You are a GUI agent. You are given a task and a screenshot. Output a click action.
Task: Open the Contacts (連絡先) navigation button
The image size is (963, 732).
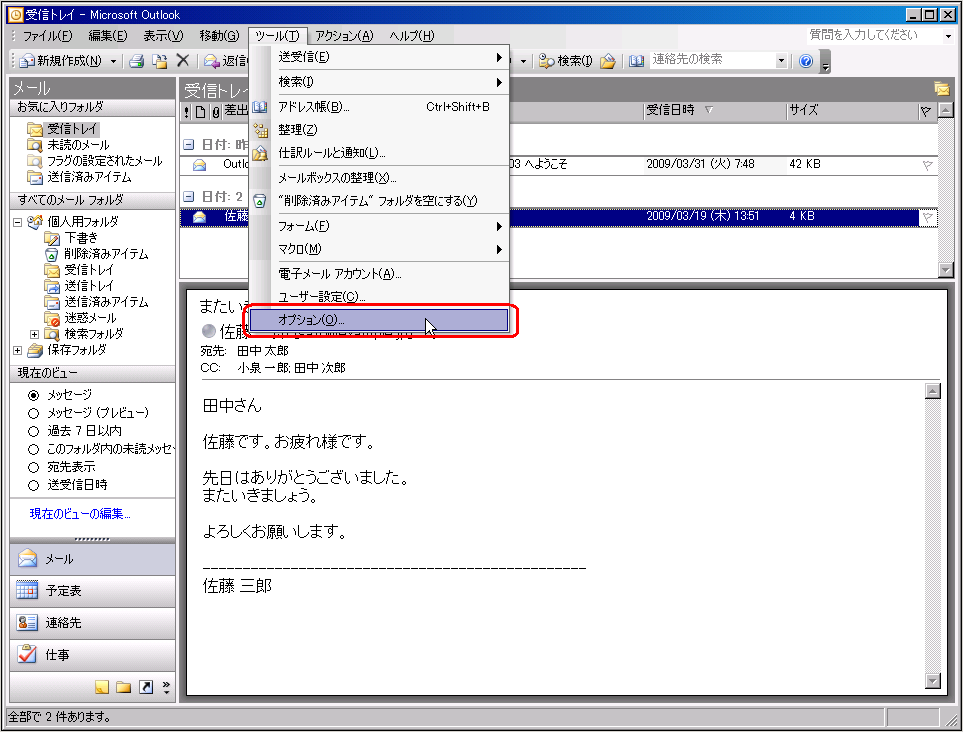92,623
